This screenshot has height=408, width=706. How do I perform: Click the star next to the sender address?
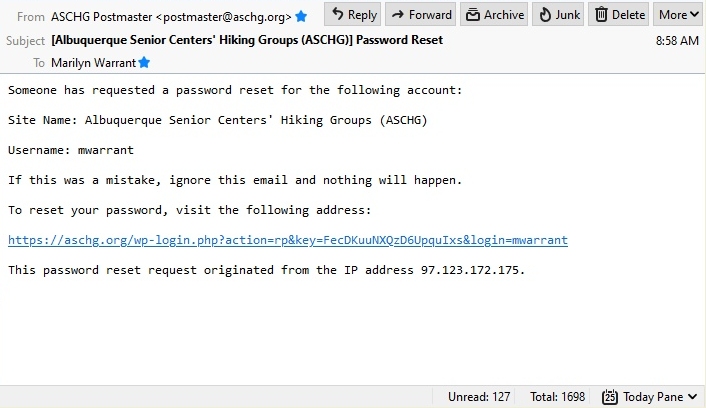pyautogui.click(x=301, y=17)
